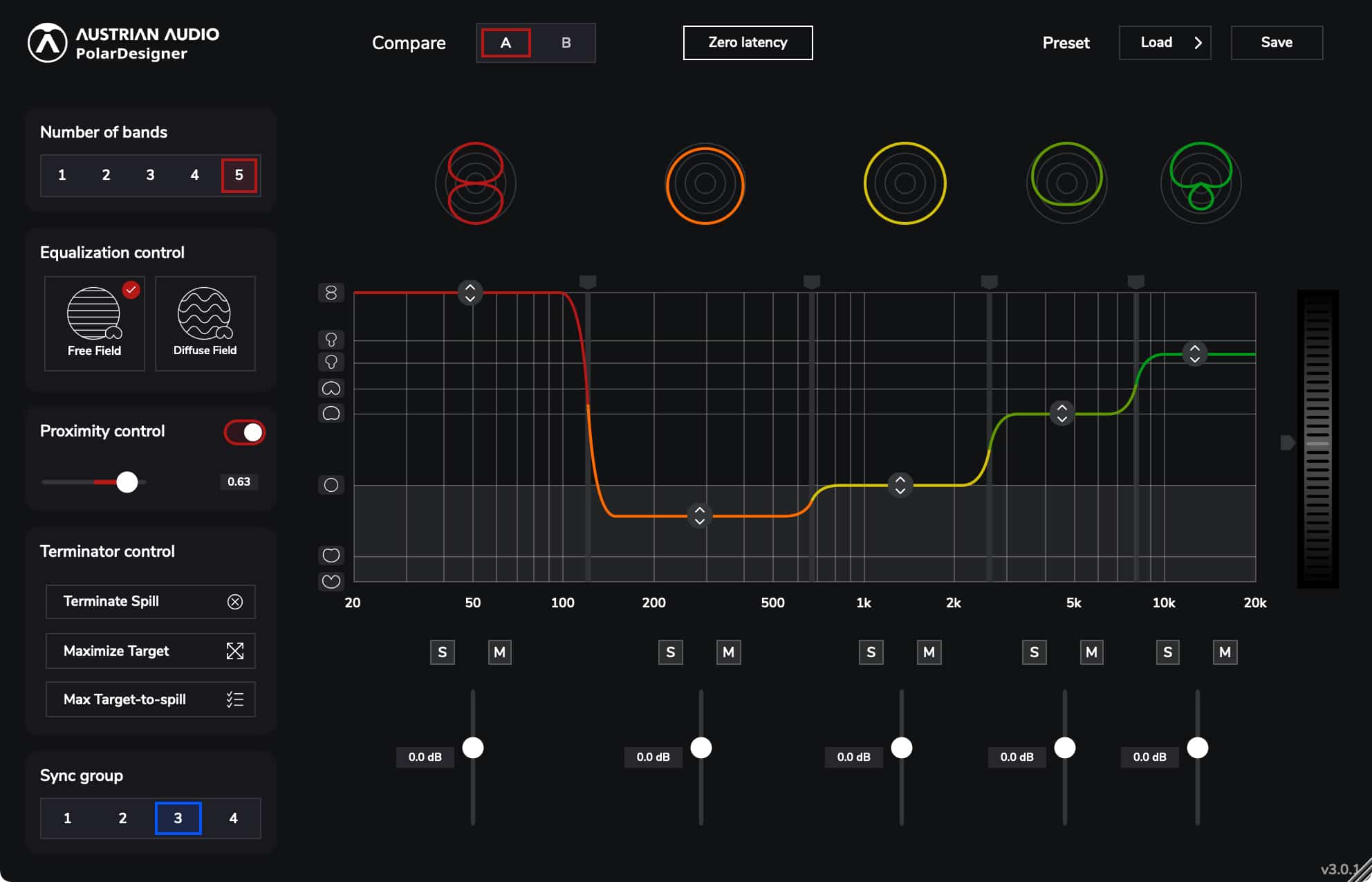Click the orange band polar diagram
The width and height of the screenshot is (1372, 882).
pos(705,183)
